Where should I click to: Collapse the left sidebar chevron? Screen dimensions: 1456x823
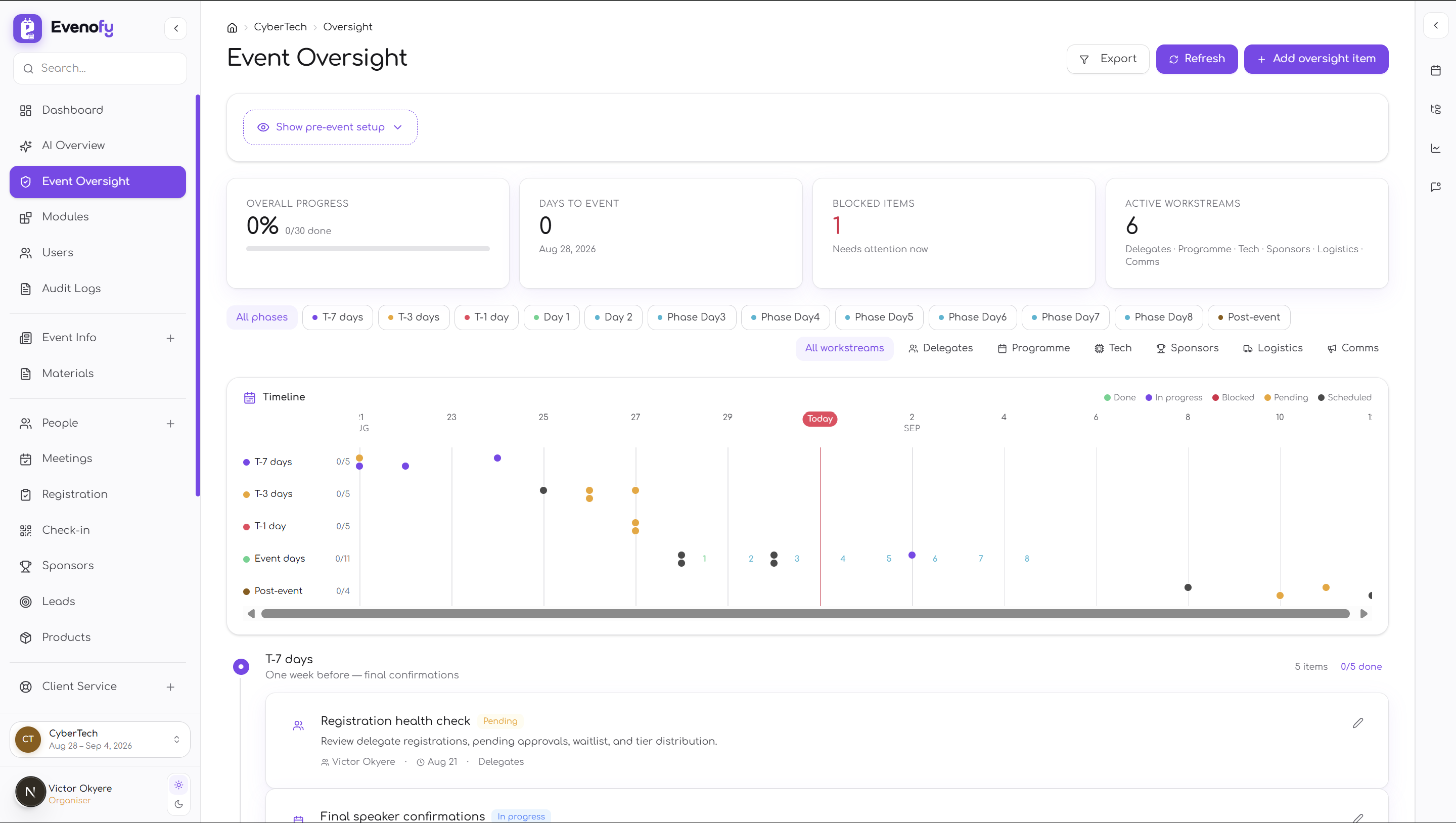coord(176,28)
